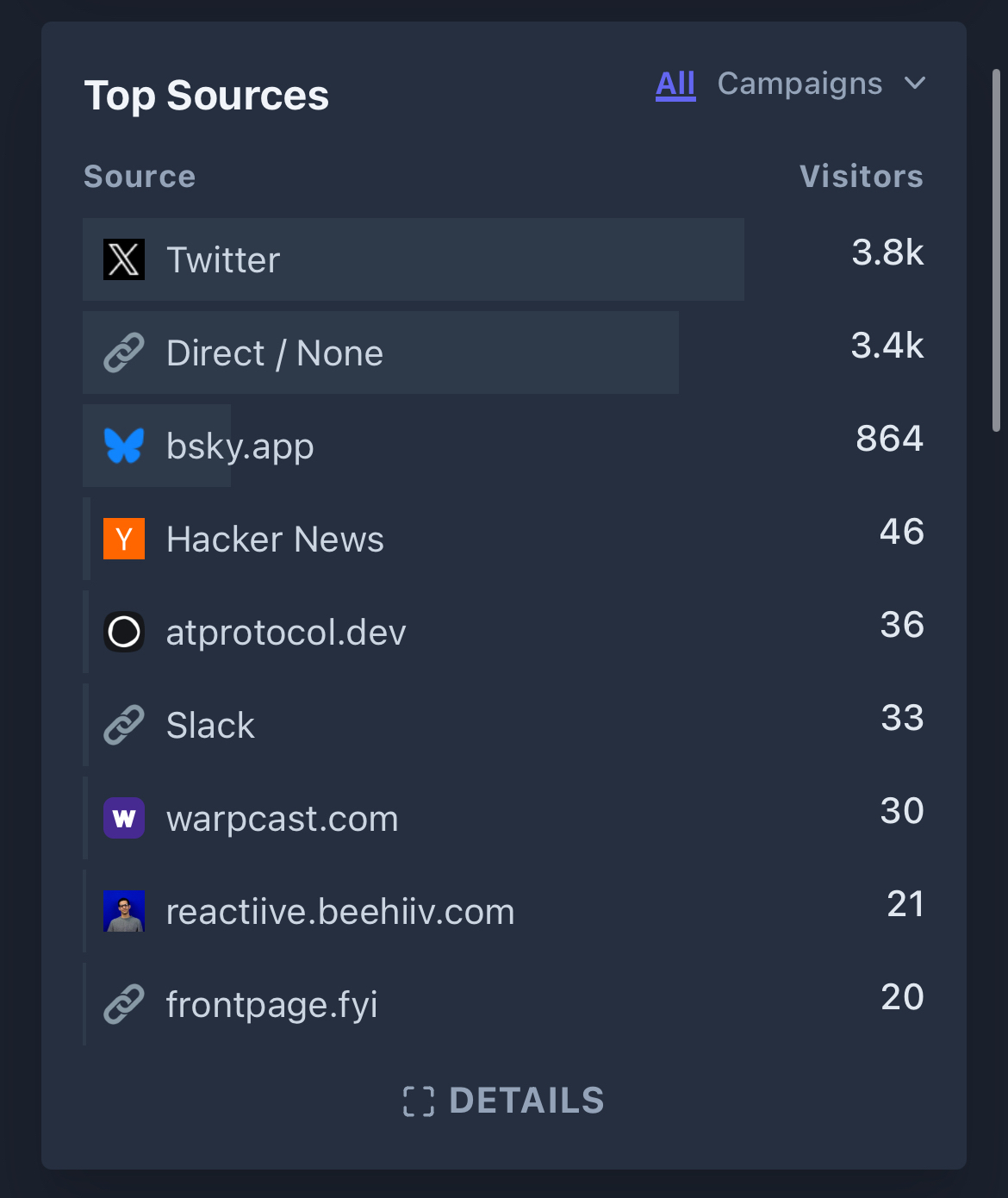
Task: Click the frontpage.fyi chain-link icon
Action: pyautogui.click(x=124, y=1004)
